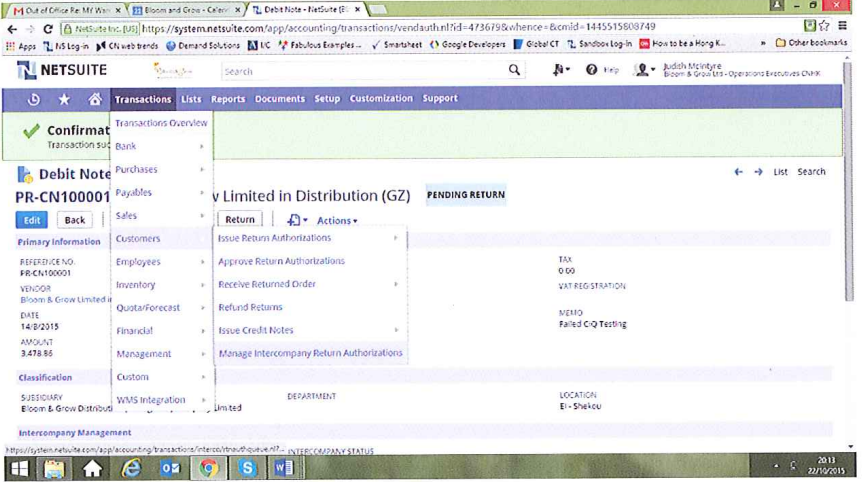Click the NetSuite logo

tap(62, 70)
